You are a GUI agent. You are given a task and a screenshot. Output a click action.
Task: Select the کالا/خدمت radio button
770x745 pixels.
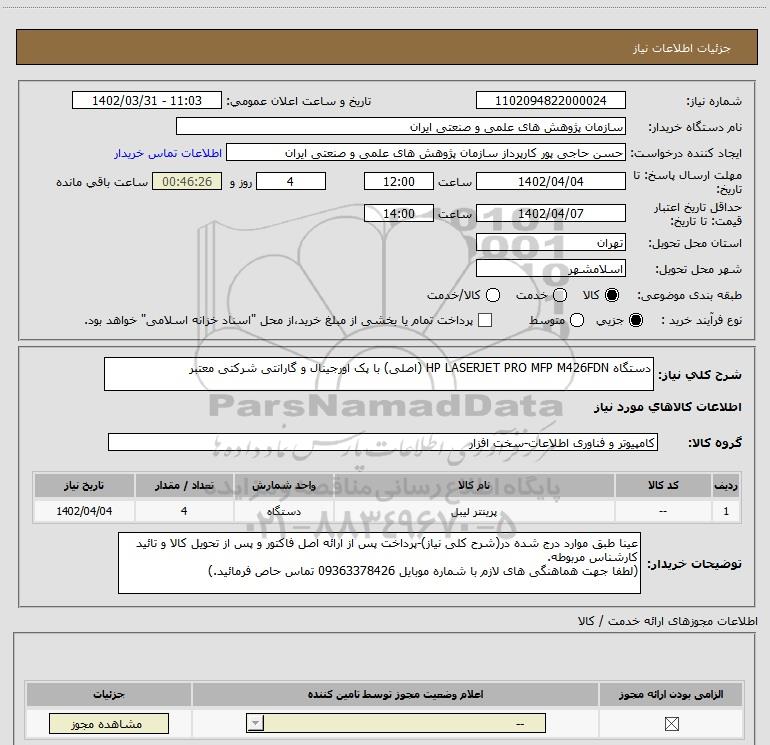click(493, 295)
